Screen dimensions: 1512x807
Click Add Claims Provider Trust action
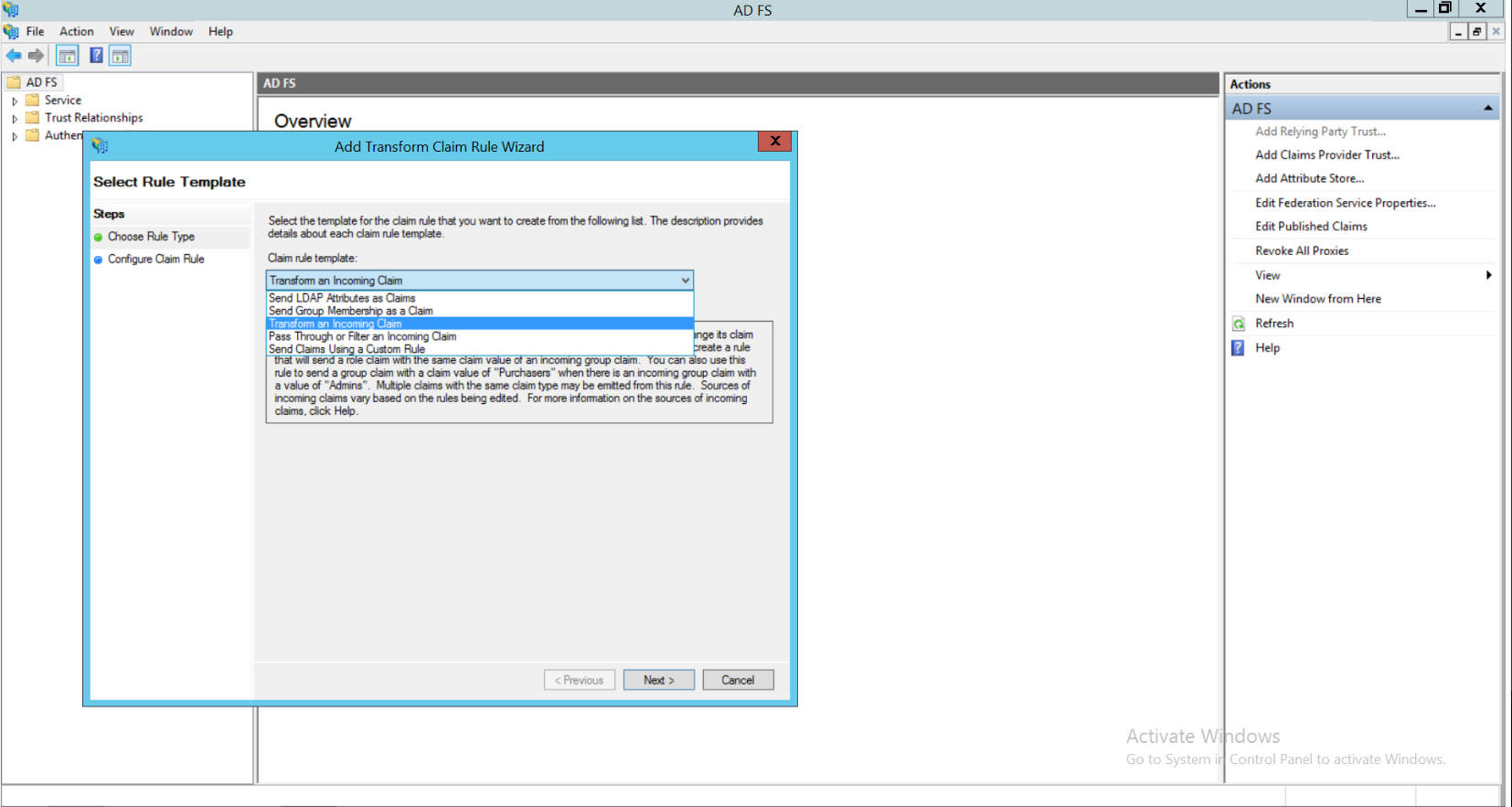1327,155
